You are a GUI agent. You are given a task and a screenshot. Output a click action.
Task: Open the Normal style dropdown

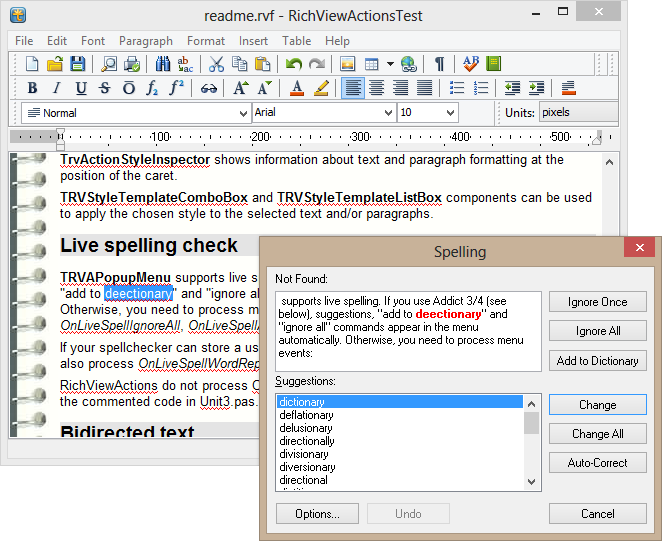[243, 113]
